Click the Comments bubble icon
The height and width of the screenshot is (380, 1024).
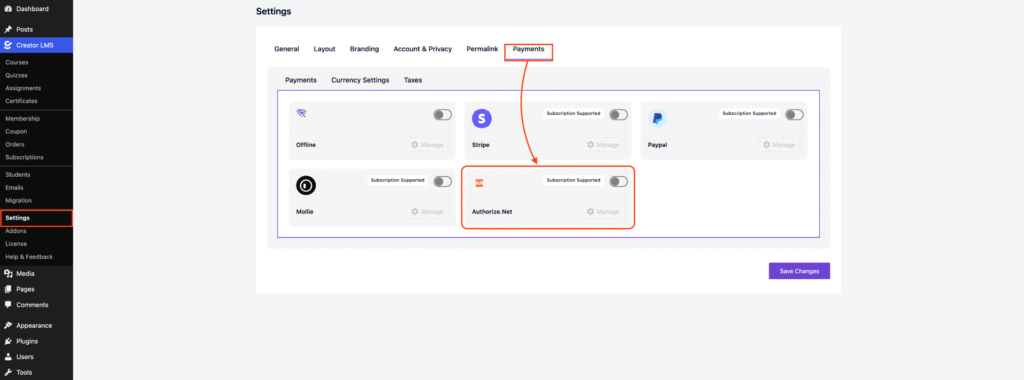pos(8,305)
